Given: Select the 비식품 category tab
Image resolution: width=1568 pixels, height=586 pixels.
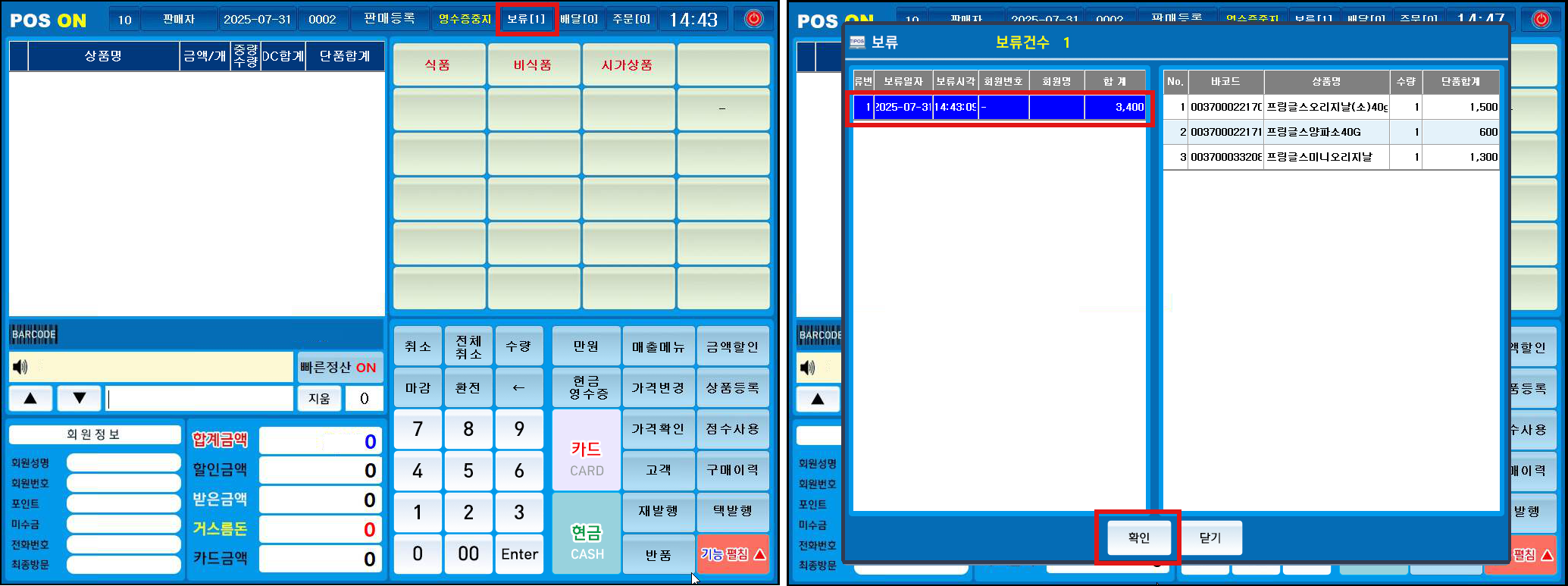Looking at the screenshot, I should (534, 64).
